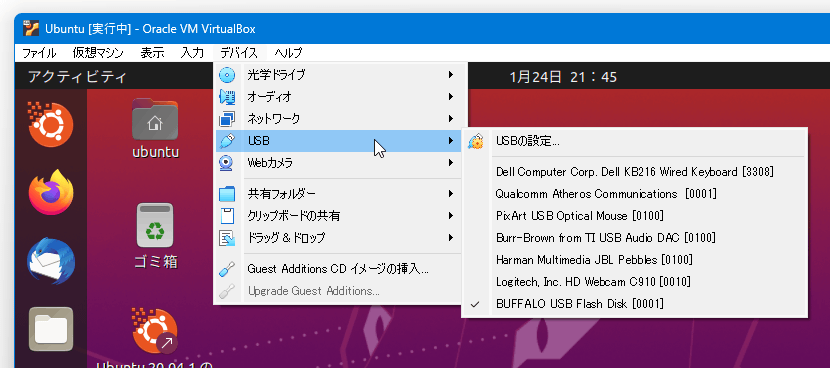Click the network icon in Devices menu

click(x=227, y=118)
